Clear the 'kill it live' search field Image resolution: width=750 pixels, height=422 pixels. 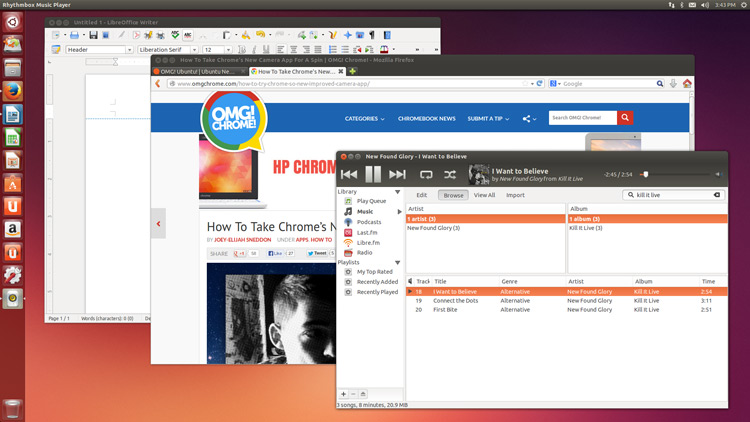click(717, 195)
